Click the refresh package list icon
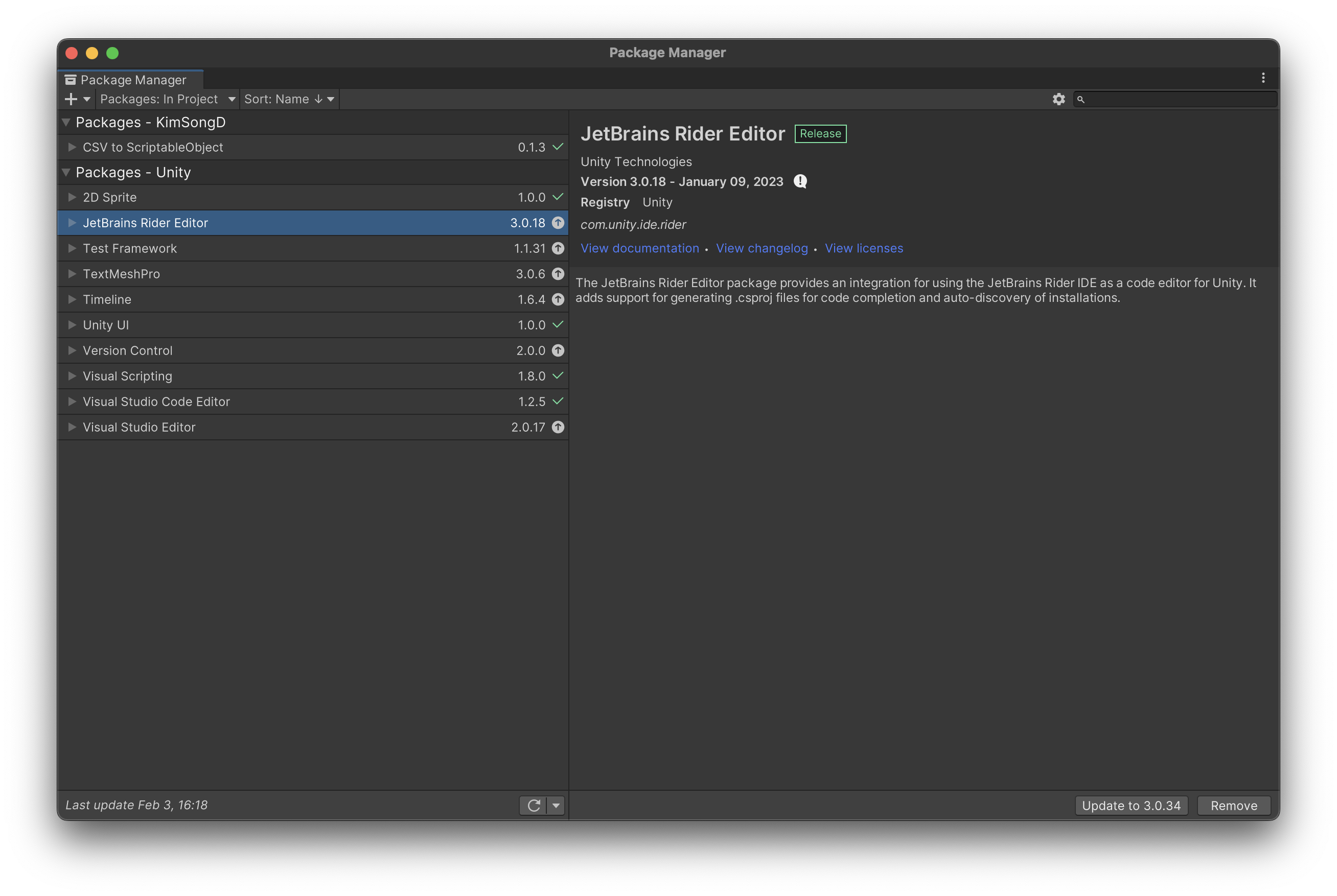Screen dimensions: 1337x896 (534, 806)
